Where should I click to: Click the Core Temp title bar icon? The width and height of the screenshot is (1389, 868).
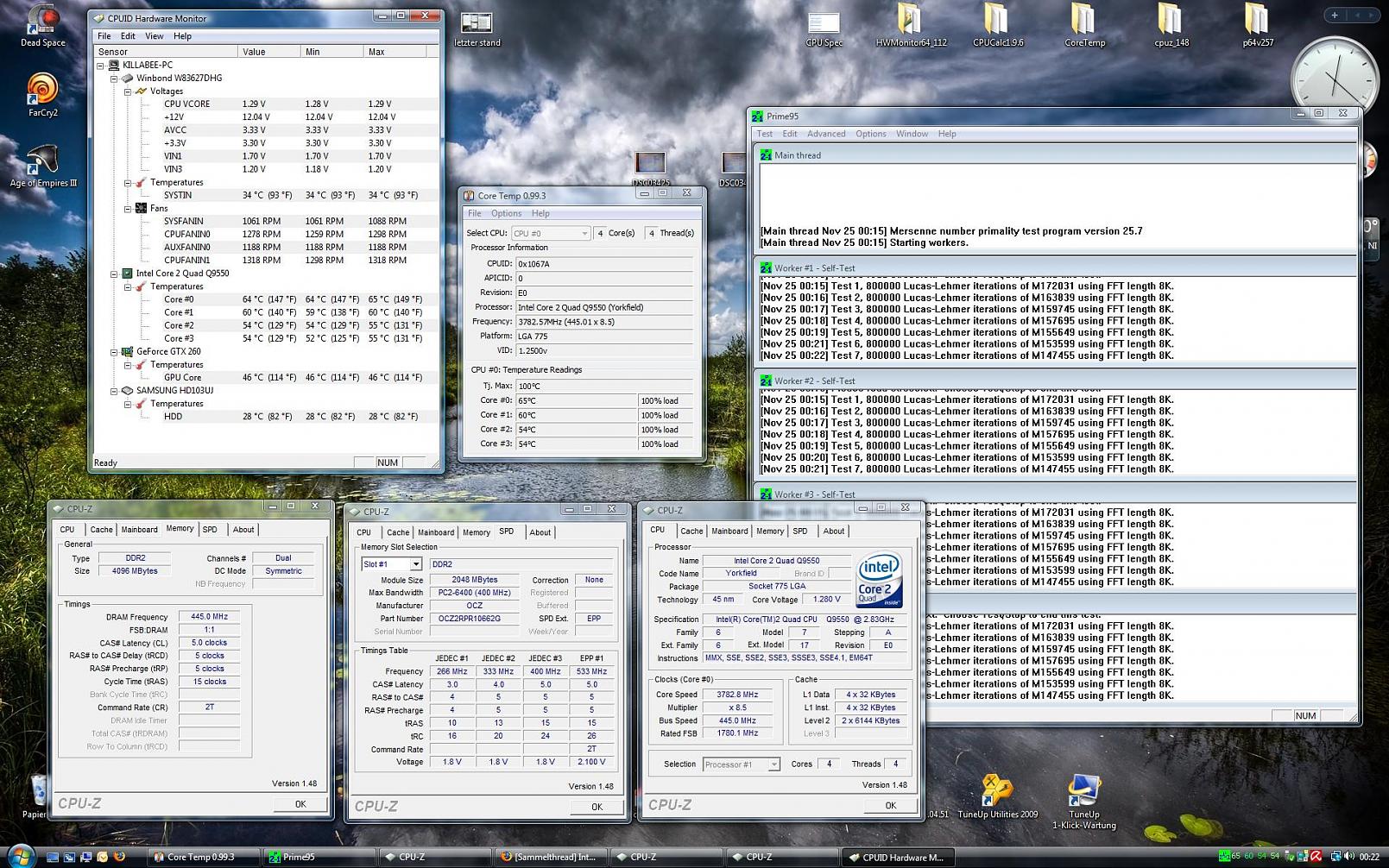click(469, 196)
